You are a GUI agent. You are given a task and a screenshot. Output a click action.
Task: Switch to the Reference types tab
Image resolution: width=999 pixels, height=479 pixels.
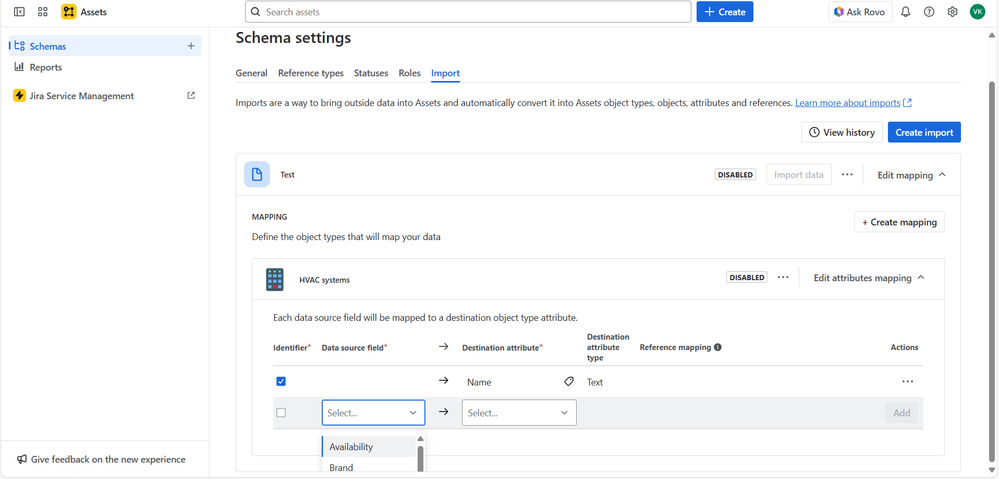tap(310, 73)
